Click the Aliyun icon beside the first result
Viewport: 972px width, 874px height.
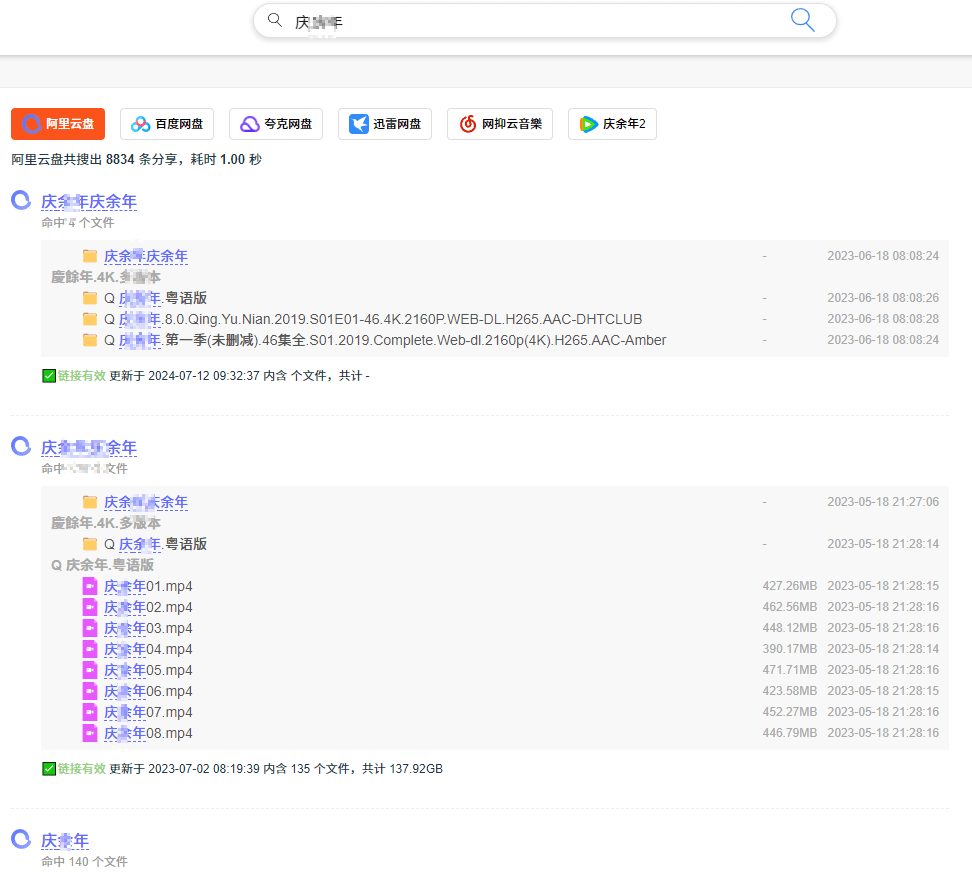coord(21,201)
